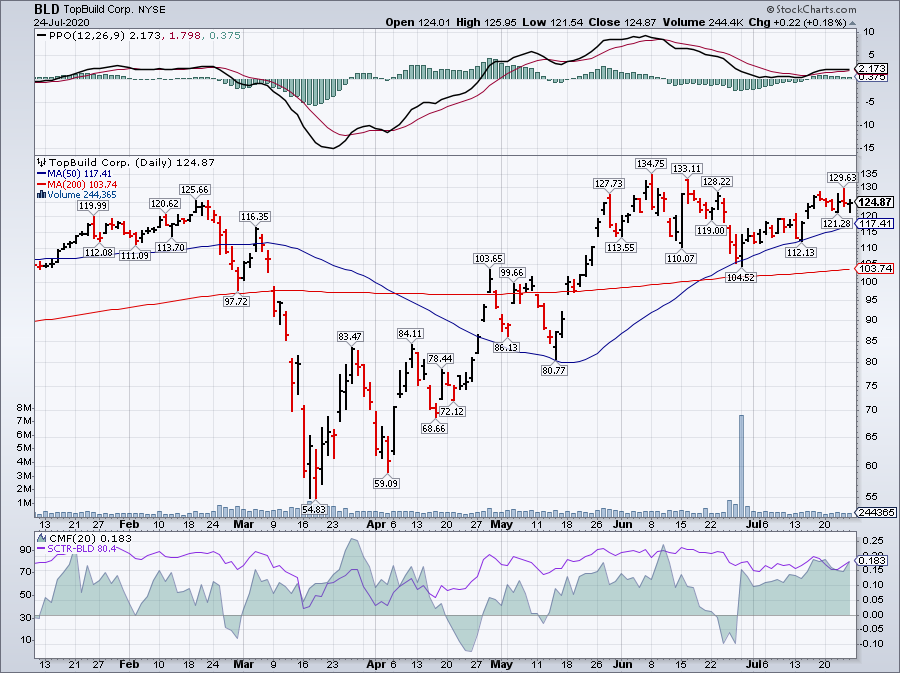Screen dimensions: 900x673
Task: Click the Chg +0.22 (+0.18%) value
Action: 797,22
